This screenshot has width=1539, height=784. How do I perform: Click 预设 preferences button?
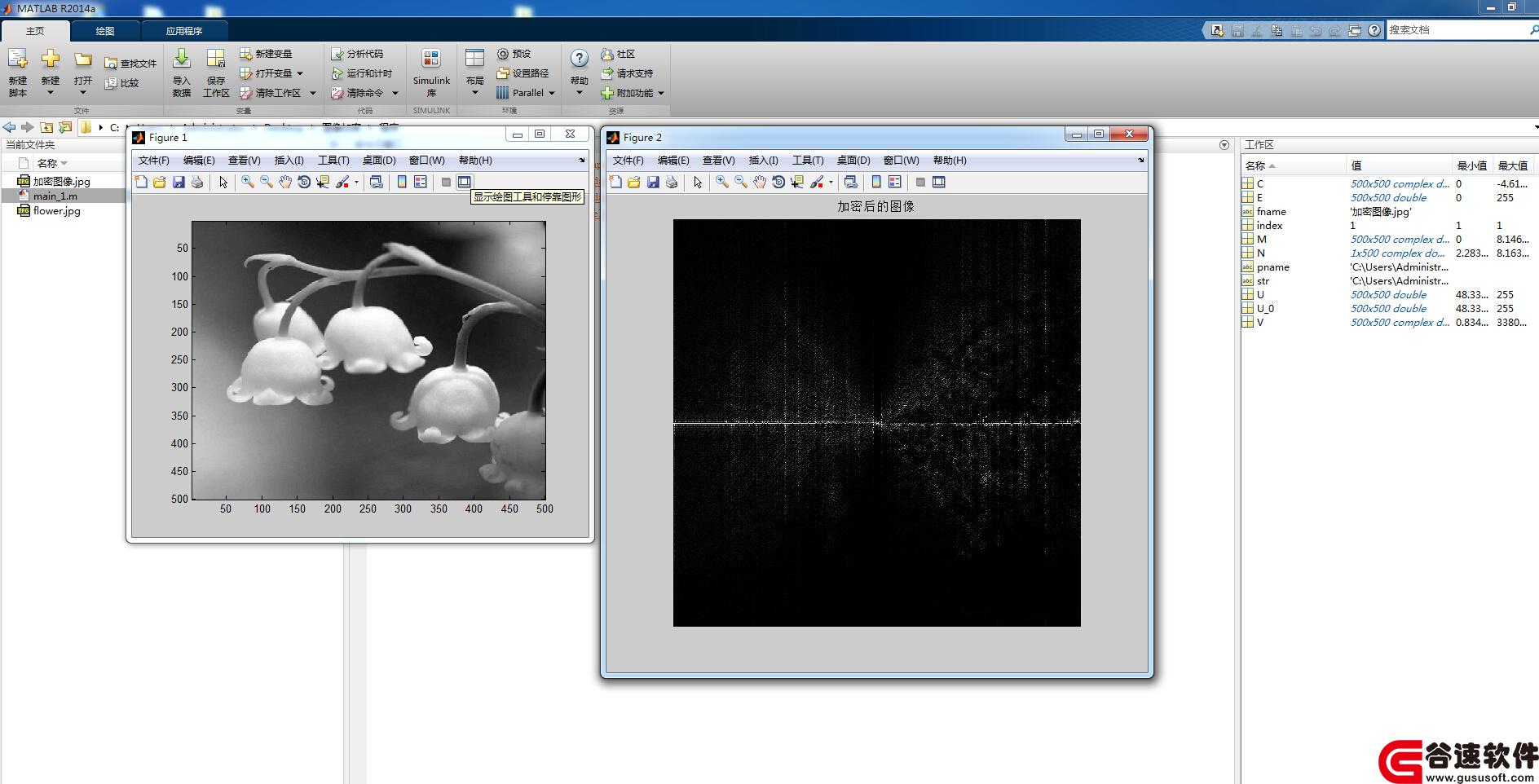point(514,54)
